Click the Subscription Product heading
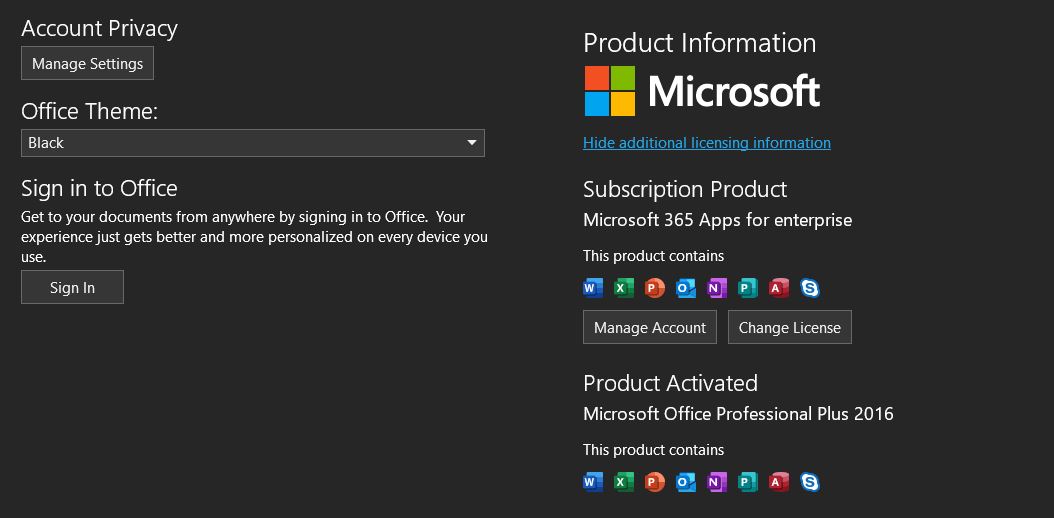This screenshot has width=1054, height=518. [x=685, y=189]
